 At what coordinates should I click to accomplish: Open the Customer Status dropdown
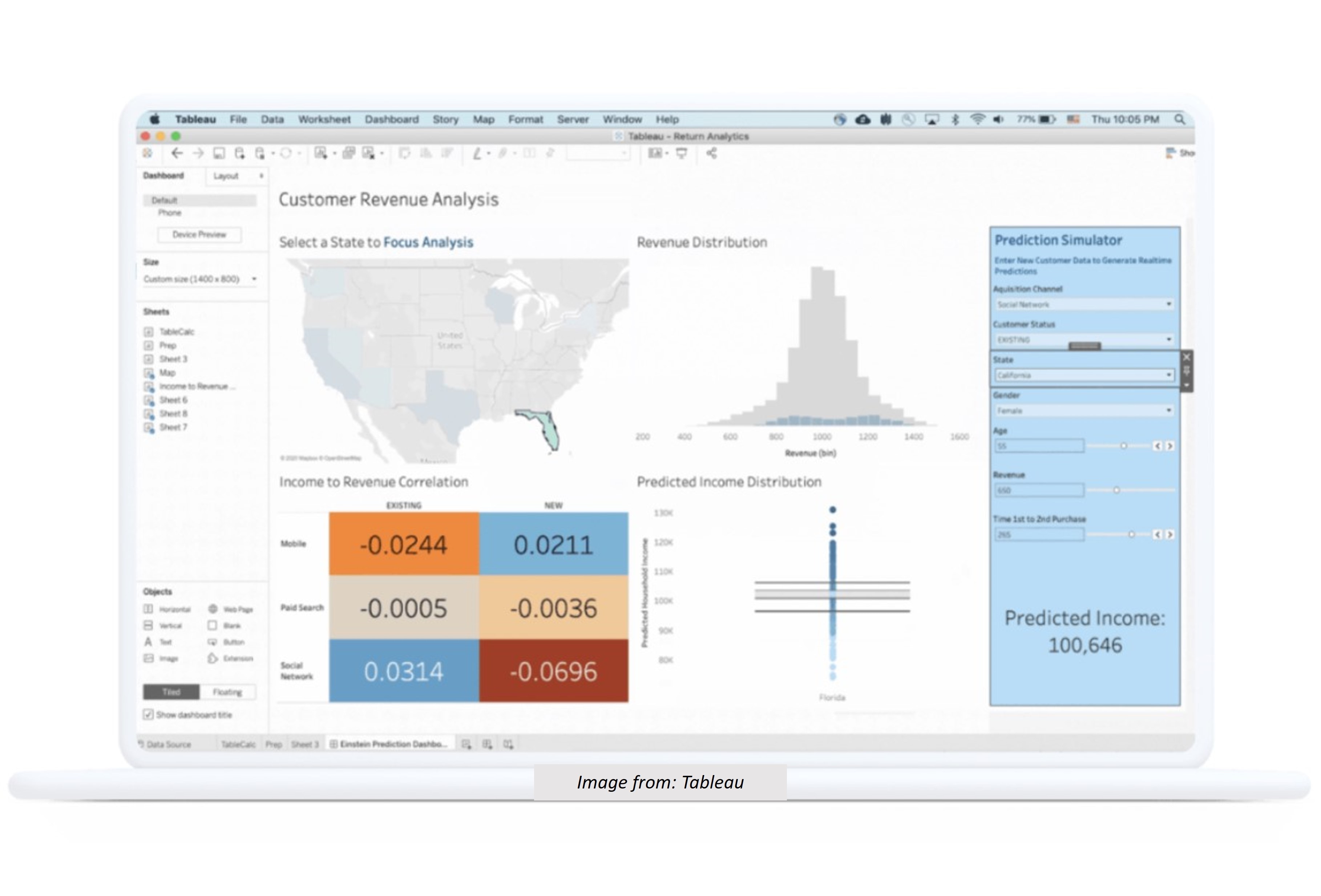1084,339
